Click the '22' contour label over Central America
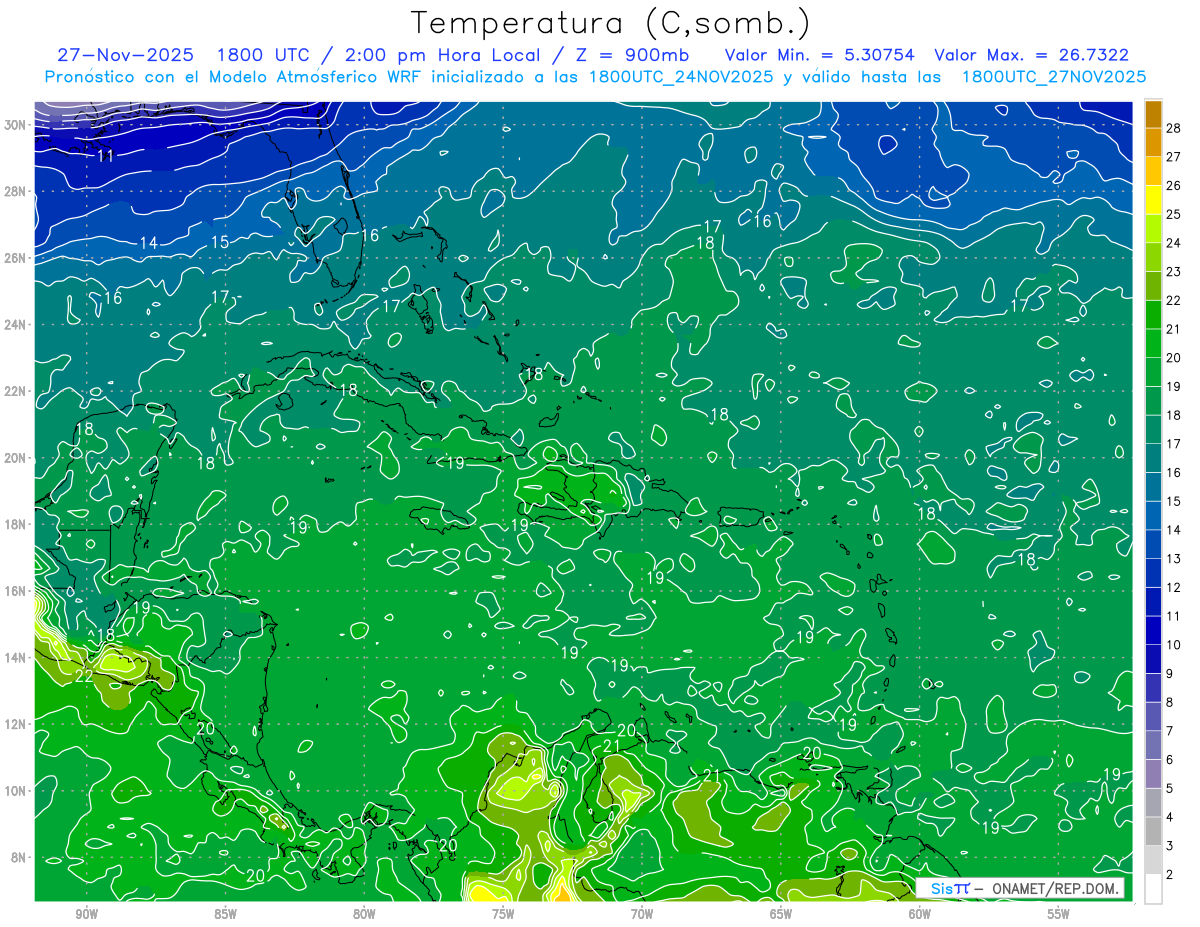The height and width of the screenshot is (927, 1200). pyautogui.click(x=85, y=675)
